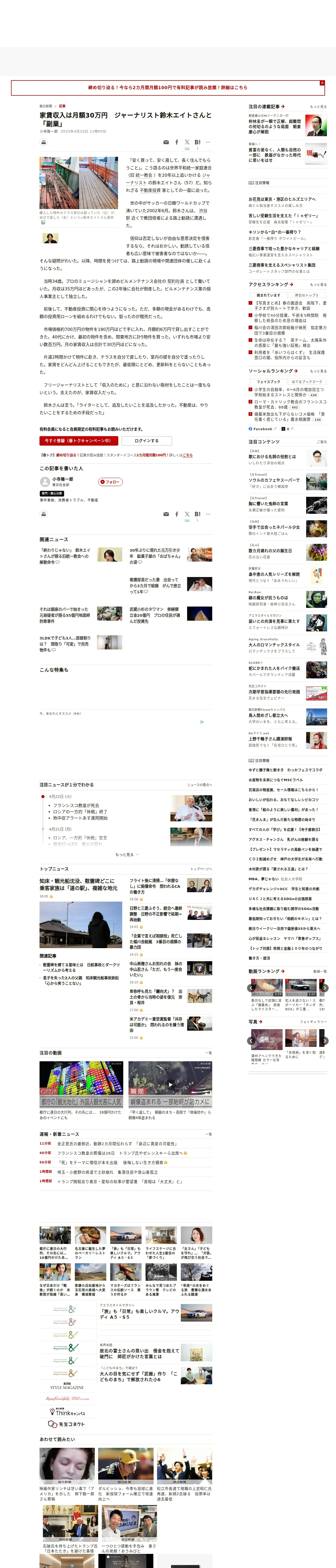Play the 都庁の観光地化 featured video
Image resolution: width=336 pixels, height=1568 pixels.
(x=81, y=1085)
